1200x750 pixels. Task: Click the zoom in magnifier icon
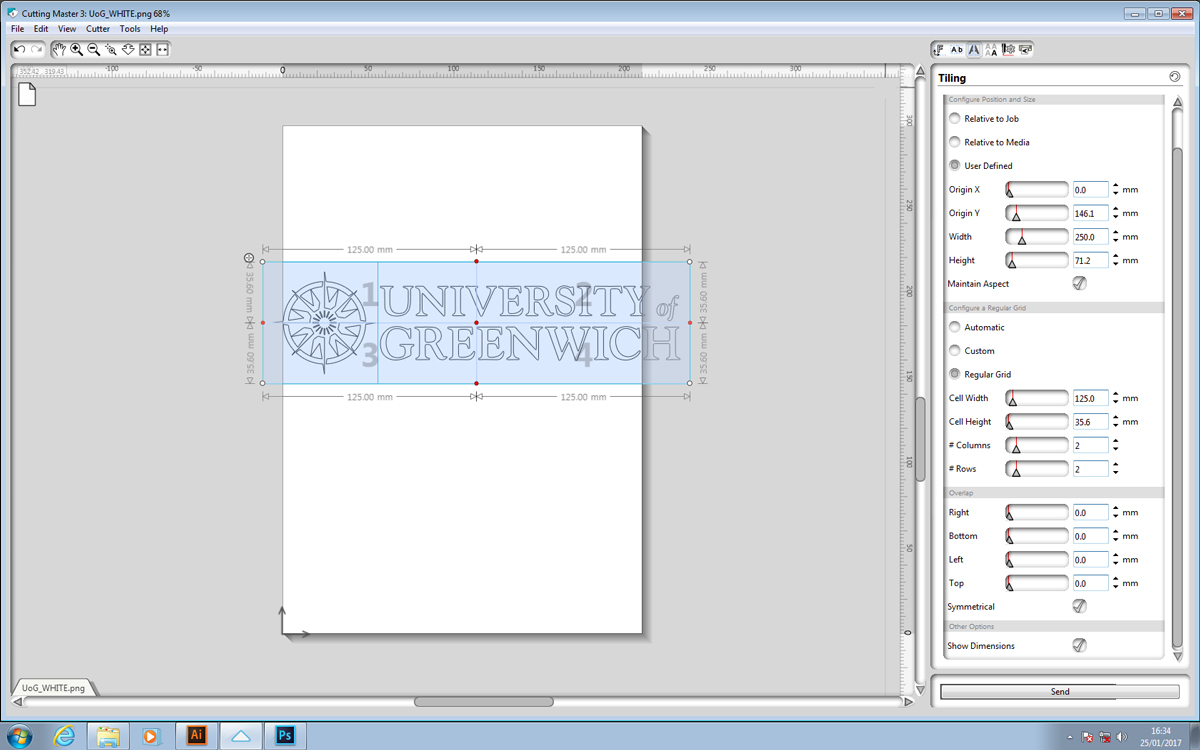click(77, 49)
